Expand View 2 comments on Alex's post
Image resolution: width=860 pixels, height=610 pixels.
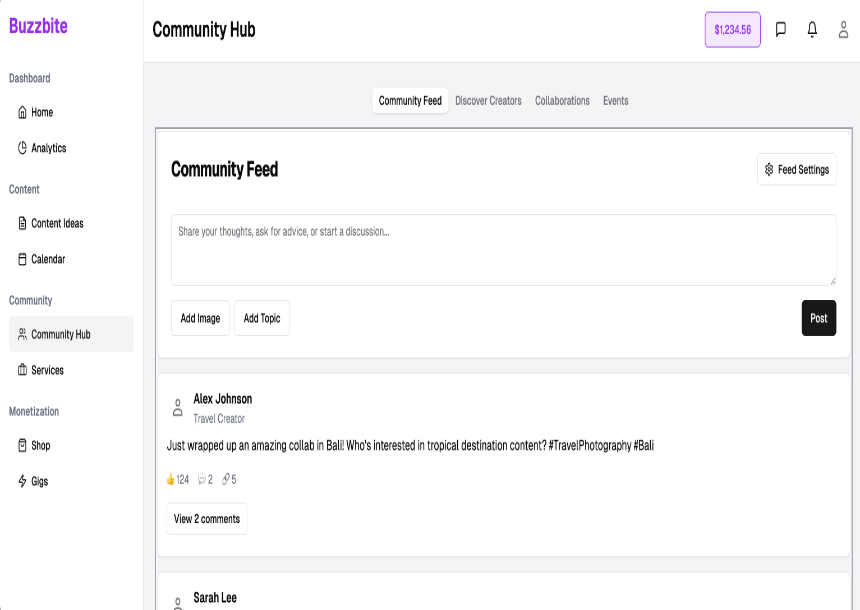coord(207,519)
